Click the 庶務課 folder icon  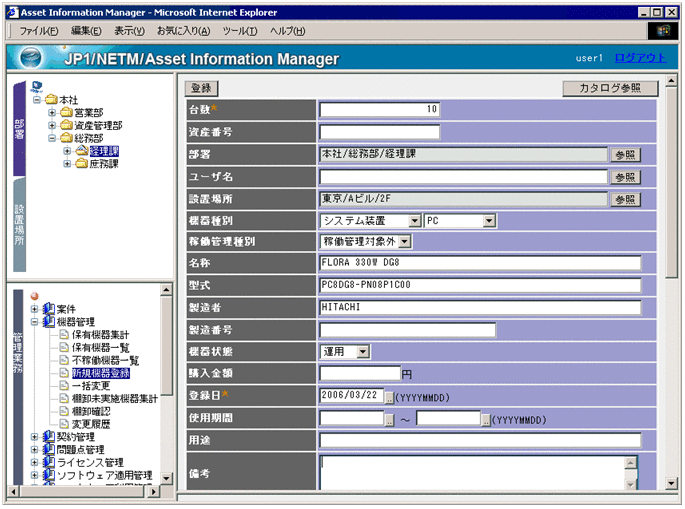click(x=81, y=164)
